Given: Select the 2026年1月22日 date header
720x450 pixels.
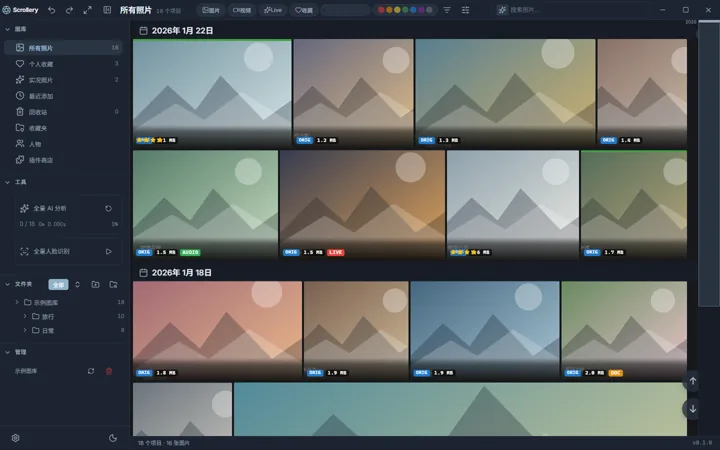Looking at the screenshot, I should click(x=182, y=31).
